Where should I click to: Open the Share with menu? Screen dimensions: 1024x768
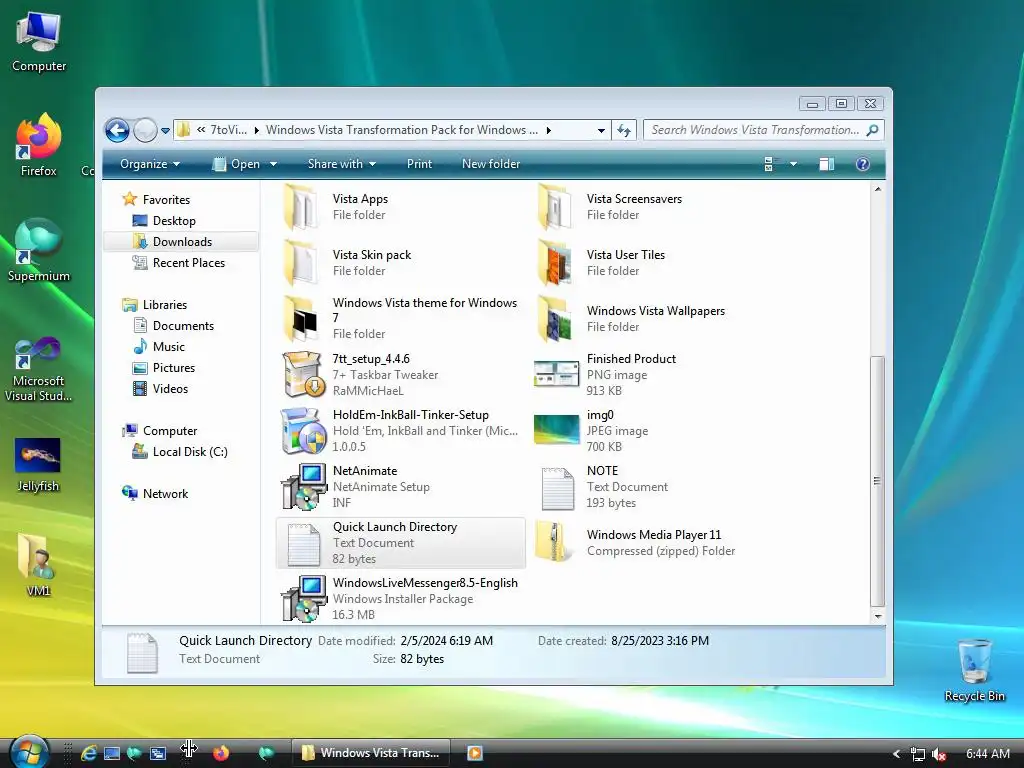click(x=342, y=164)
